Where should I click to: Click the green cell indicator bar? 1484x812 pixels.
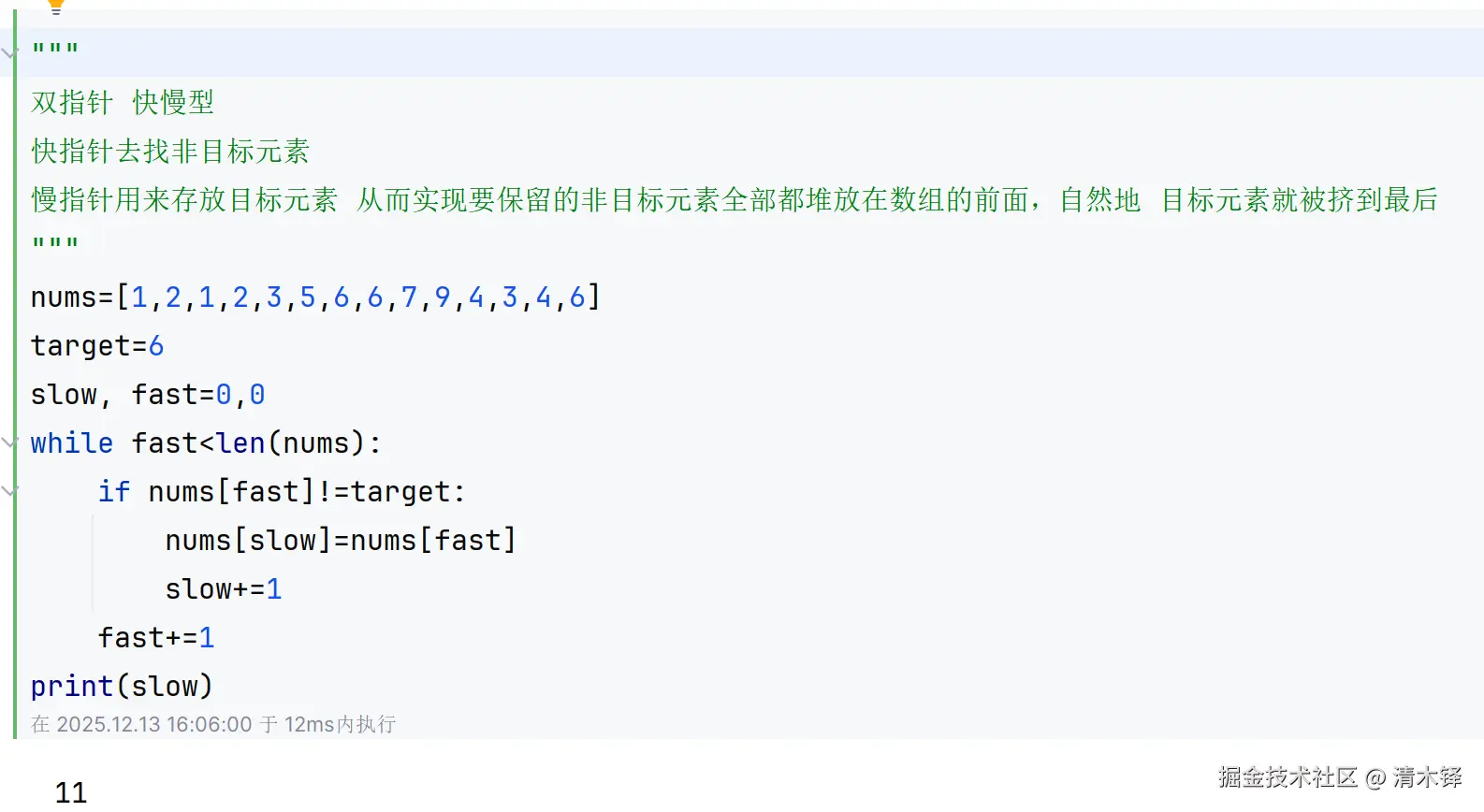click(x=15, y=374)
